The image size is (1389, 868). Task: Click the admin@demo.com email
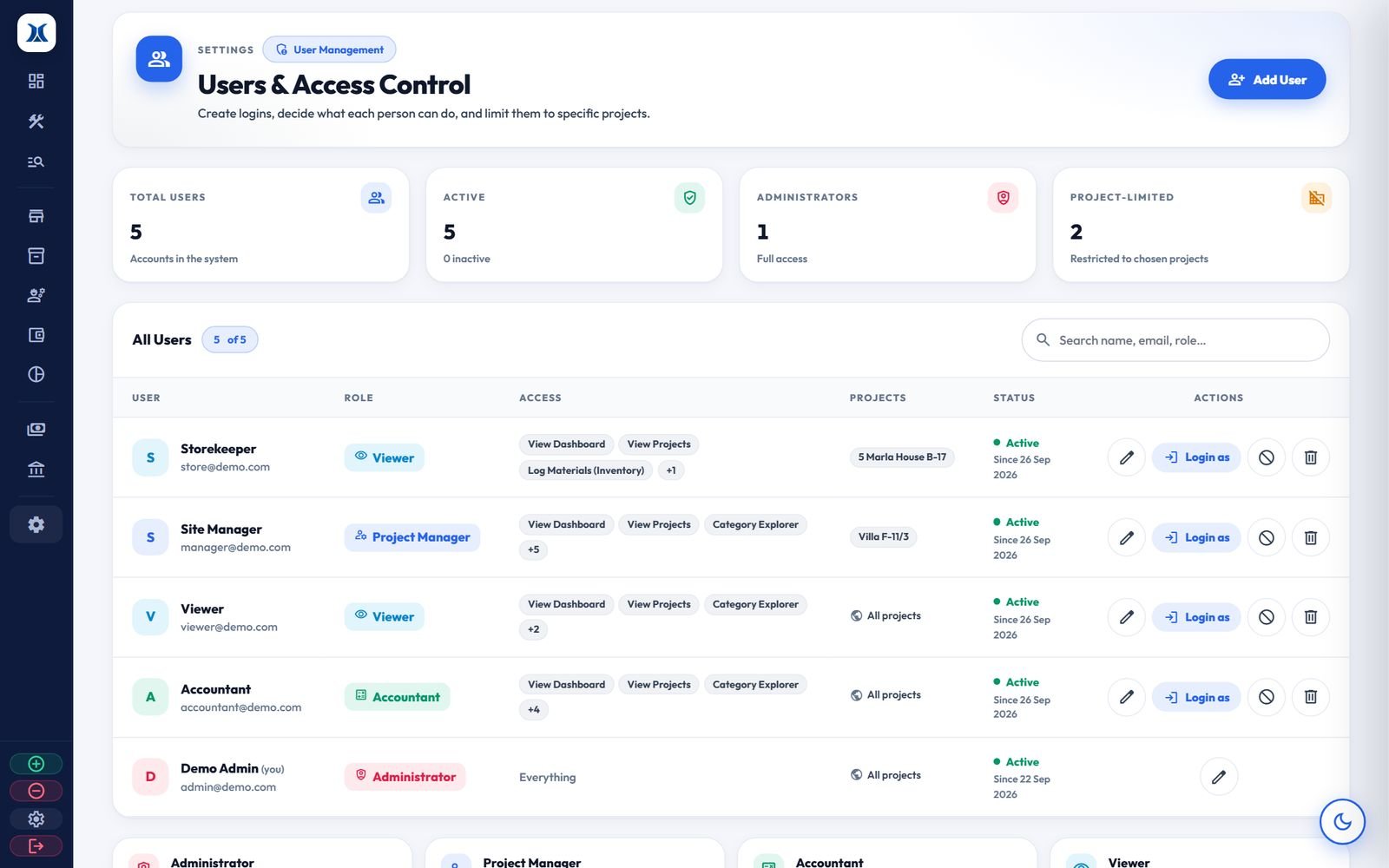[228, 787]
